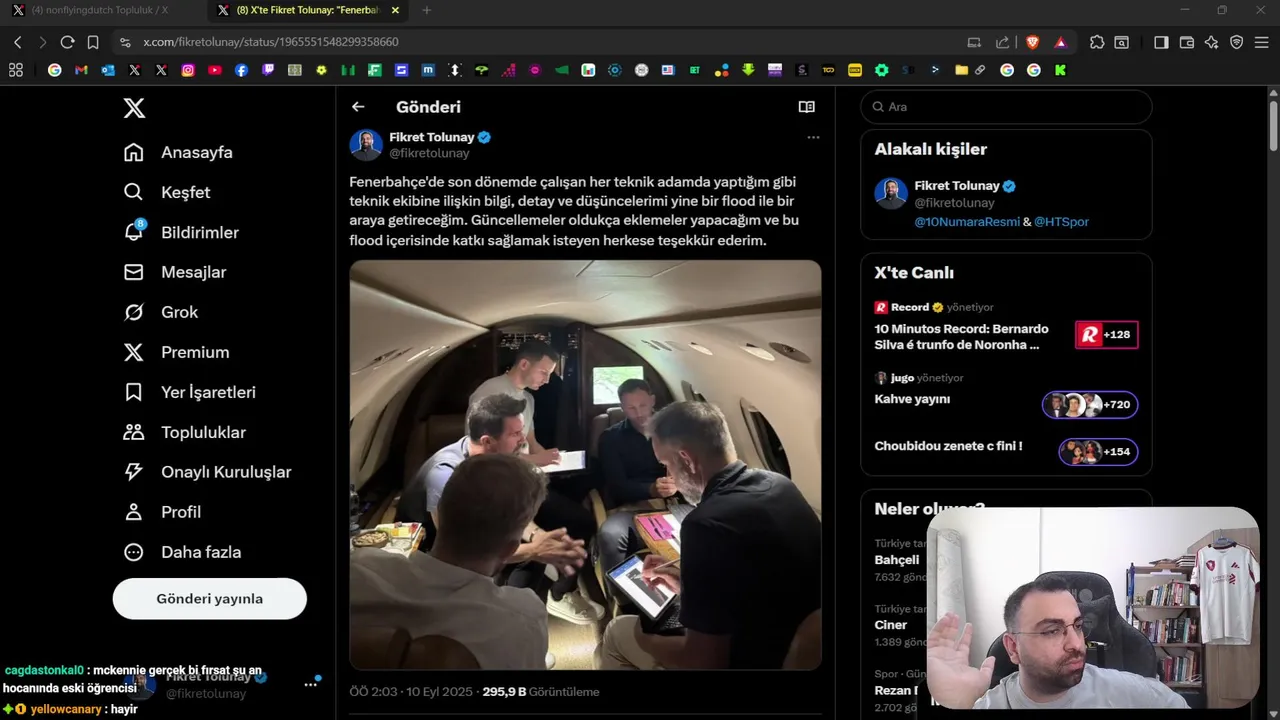The height and width of the screenshot is (720, 1280).
Task: Open Brave Shields lion icon
Action: point(1032,42)
